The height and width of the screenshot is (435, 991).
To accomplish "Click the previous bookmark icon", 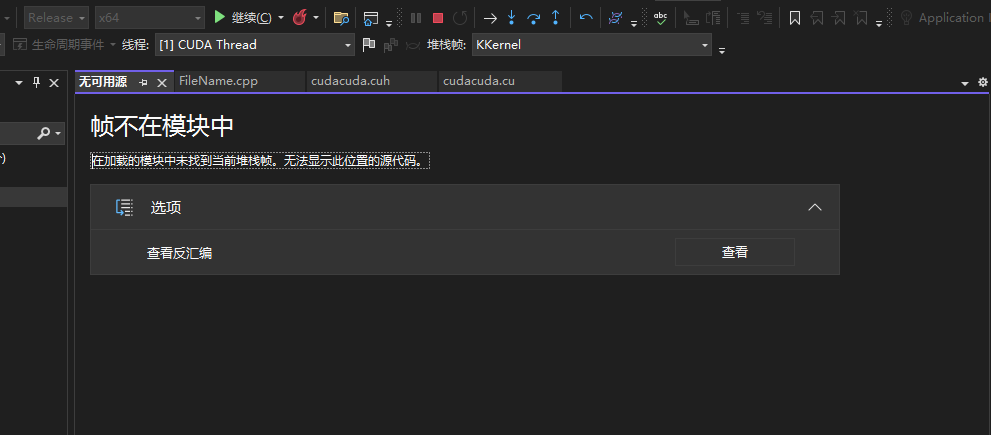I will tap(817, 18).
